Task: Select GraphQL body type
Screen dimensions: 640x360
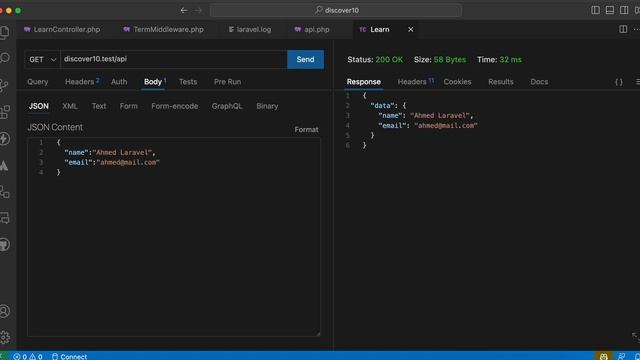Action: [x=227, y=106]
